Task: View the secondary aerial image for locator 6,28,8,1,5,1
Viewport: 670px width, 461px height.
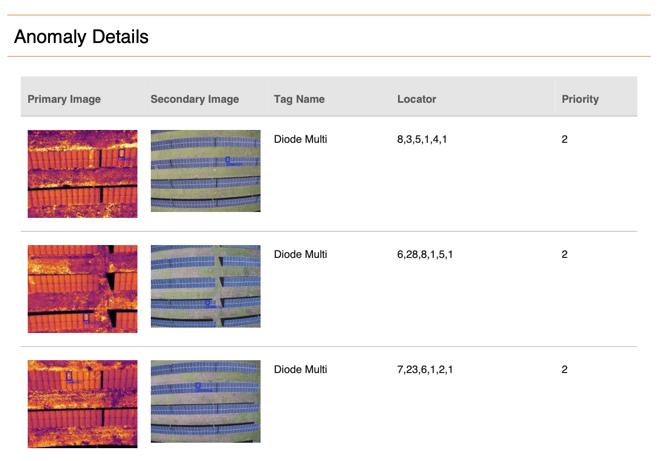Action: coord(205,286)
